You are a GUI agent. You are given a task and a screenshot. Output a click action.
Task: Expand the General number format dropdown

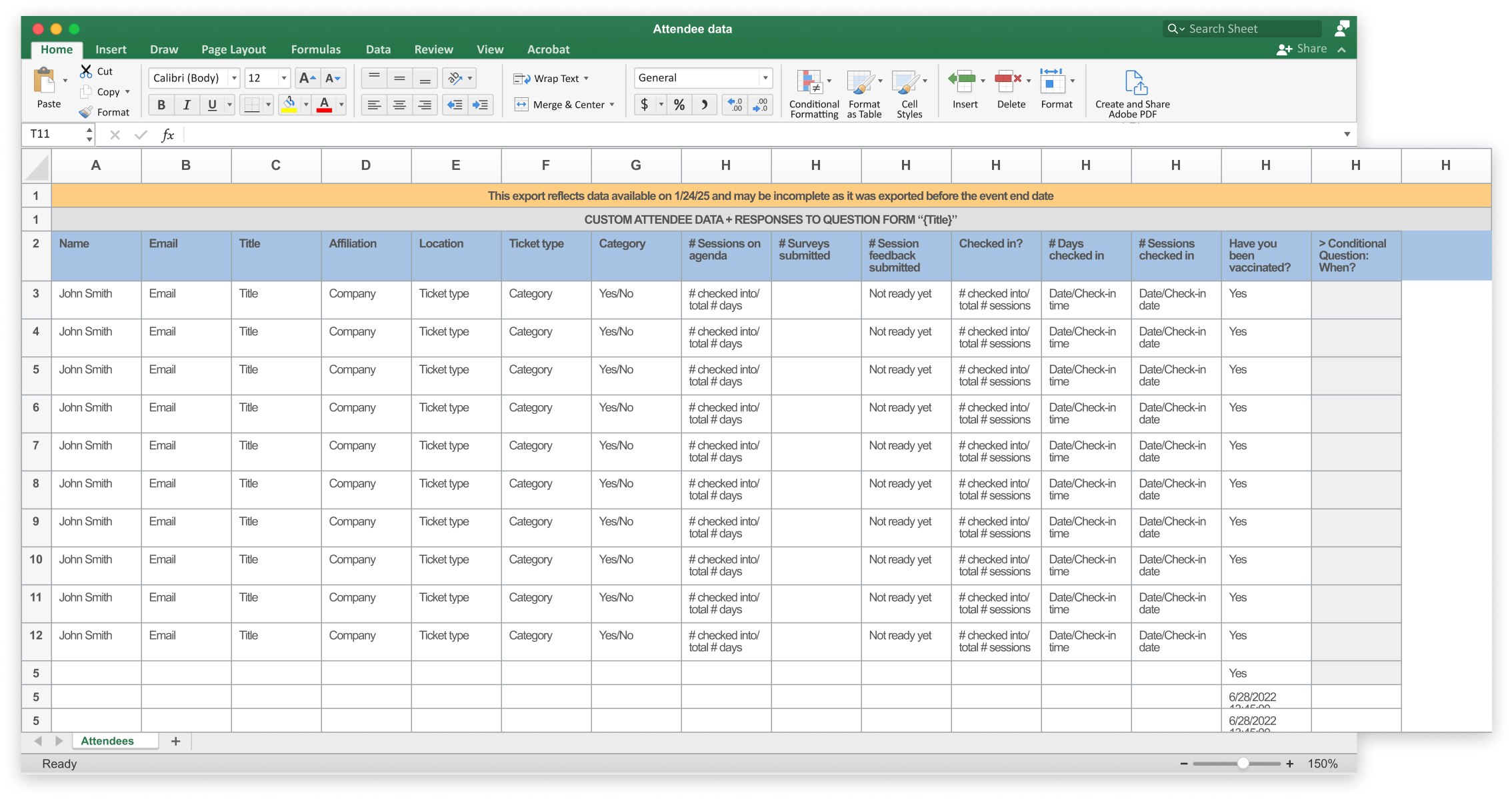[765, 78]
